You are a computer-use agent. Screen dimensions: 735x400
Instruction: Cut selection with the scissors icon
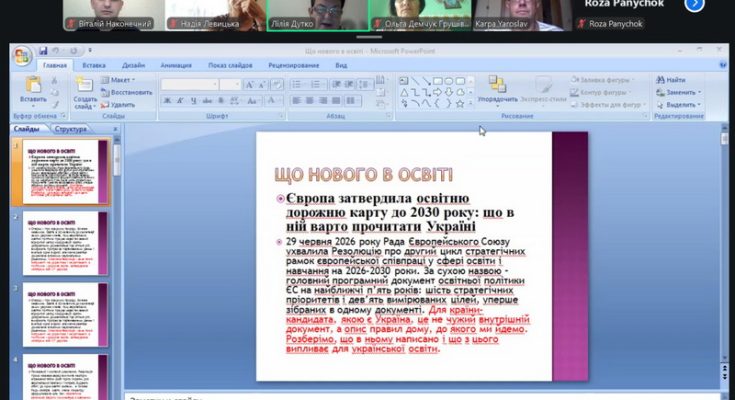[x=54, y=81]
